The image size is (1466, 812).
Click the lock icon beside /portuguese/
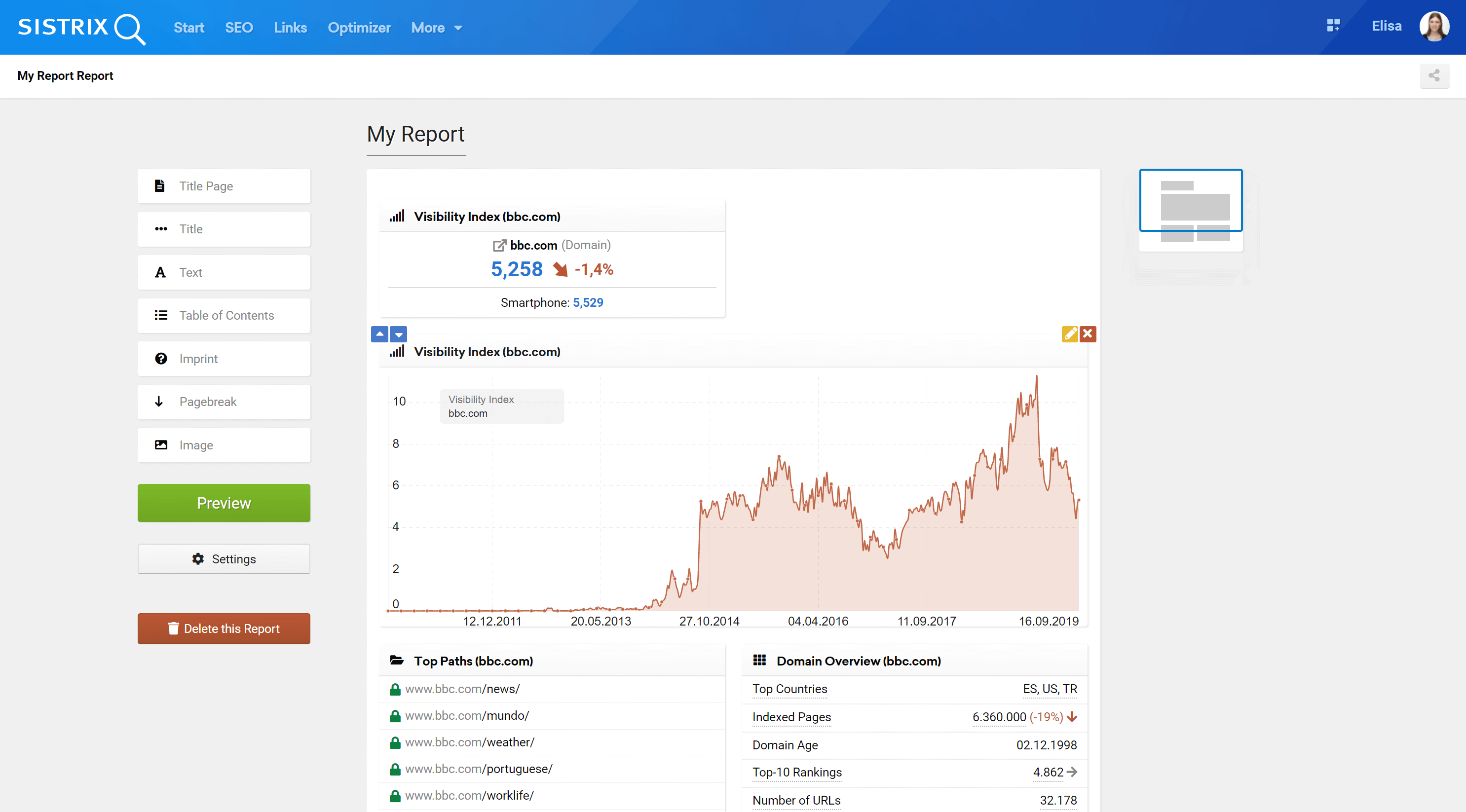(x=394, y=769)
